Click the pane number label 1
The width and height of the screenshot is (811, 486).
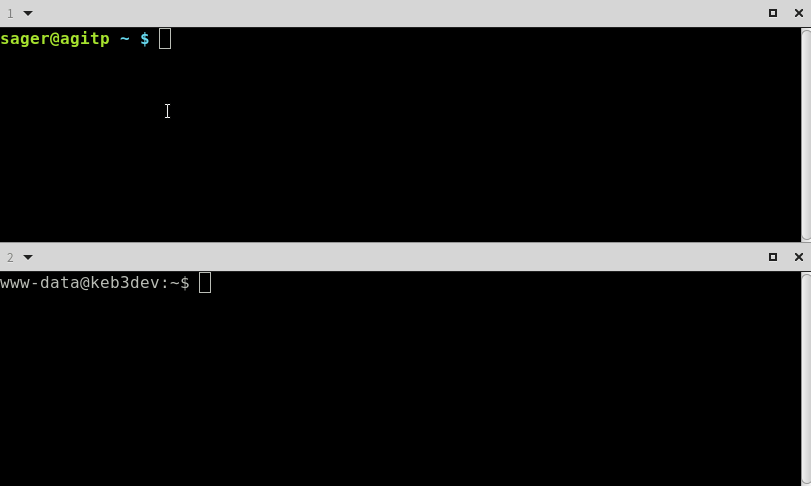pos(10,13)
